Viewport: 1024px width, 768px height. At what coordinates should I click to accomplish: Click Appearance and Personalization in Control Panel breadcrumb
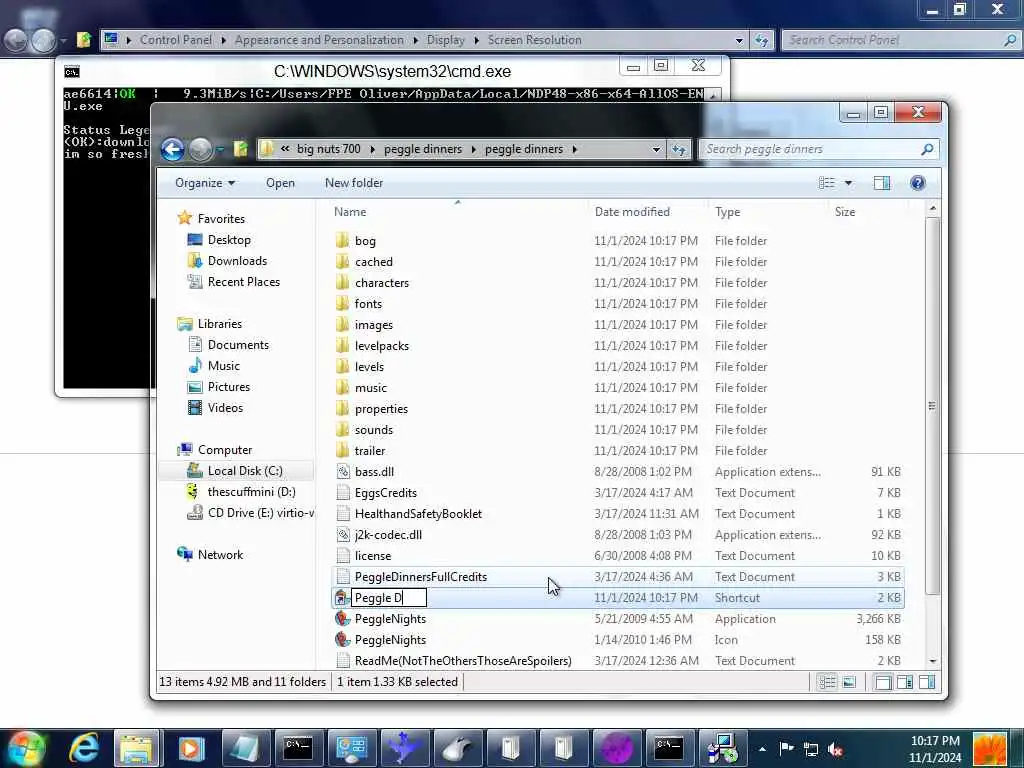(319, 40)
